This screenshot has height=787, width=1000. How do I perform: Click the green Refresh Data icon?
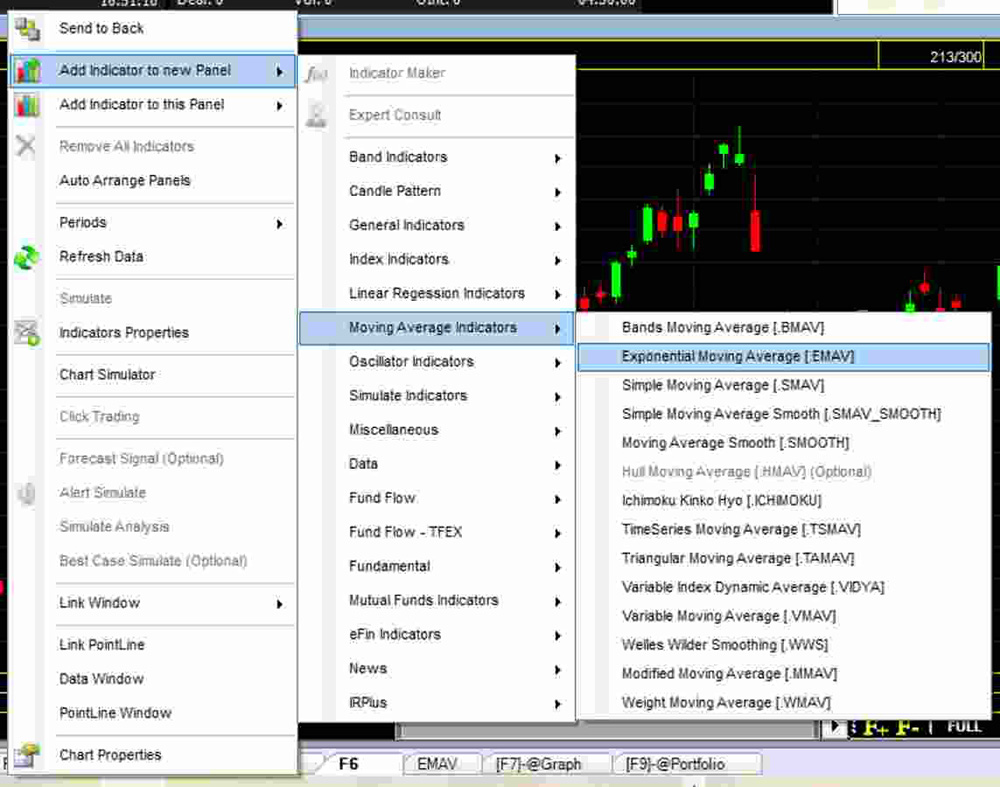point(27,257)
